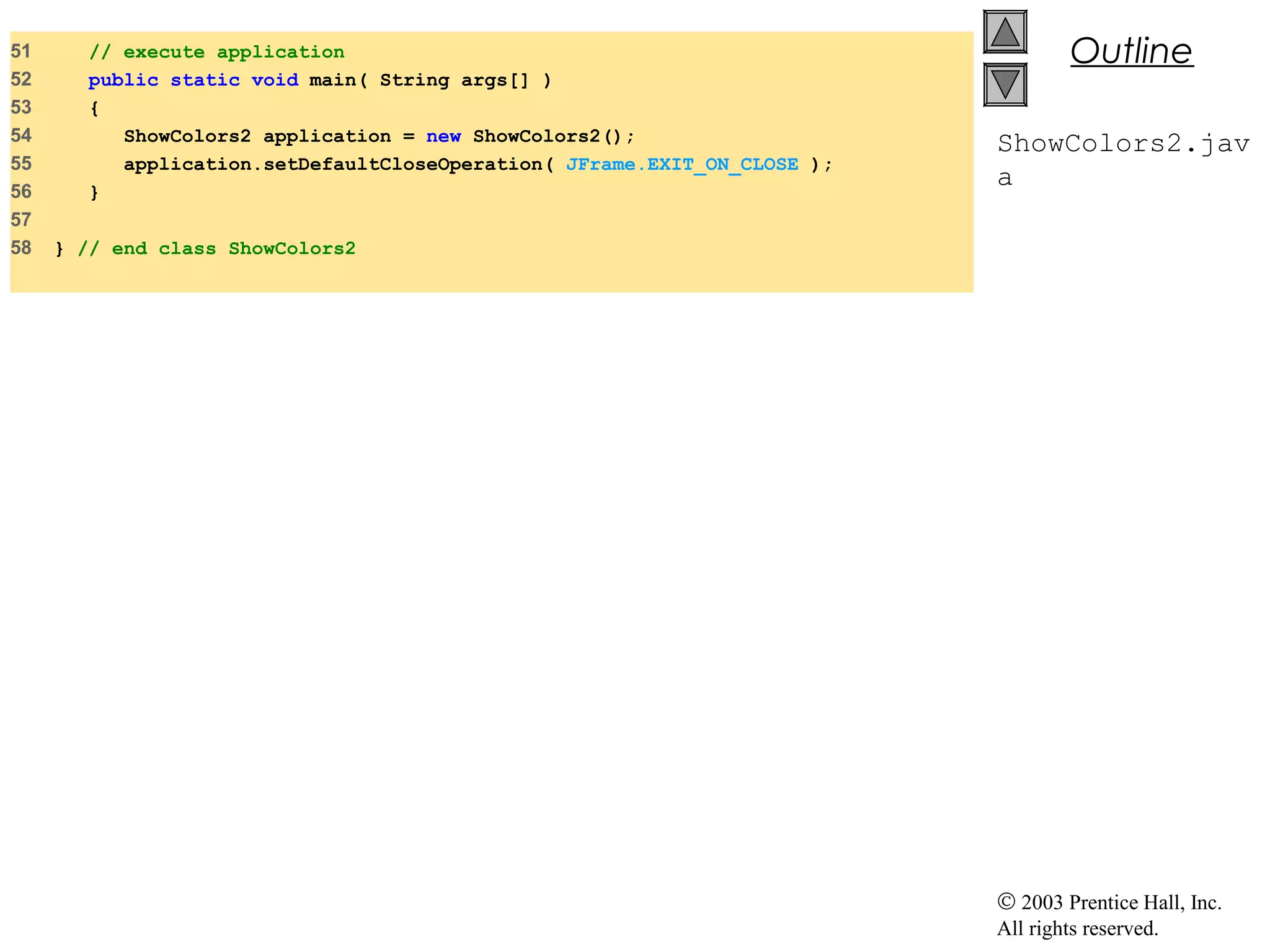Click the '© 2003 Prentice Hall, Inc.' copyright text
The height and width of the screenshot is (952, 1270).
(1109, 902)
